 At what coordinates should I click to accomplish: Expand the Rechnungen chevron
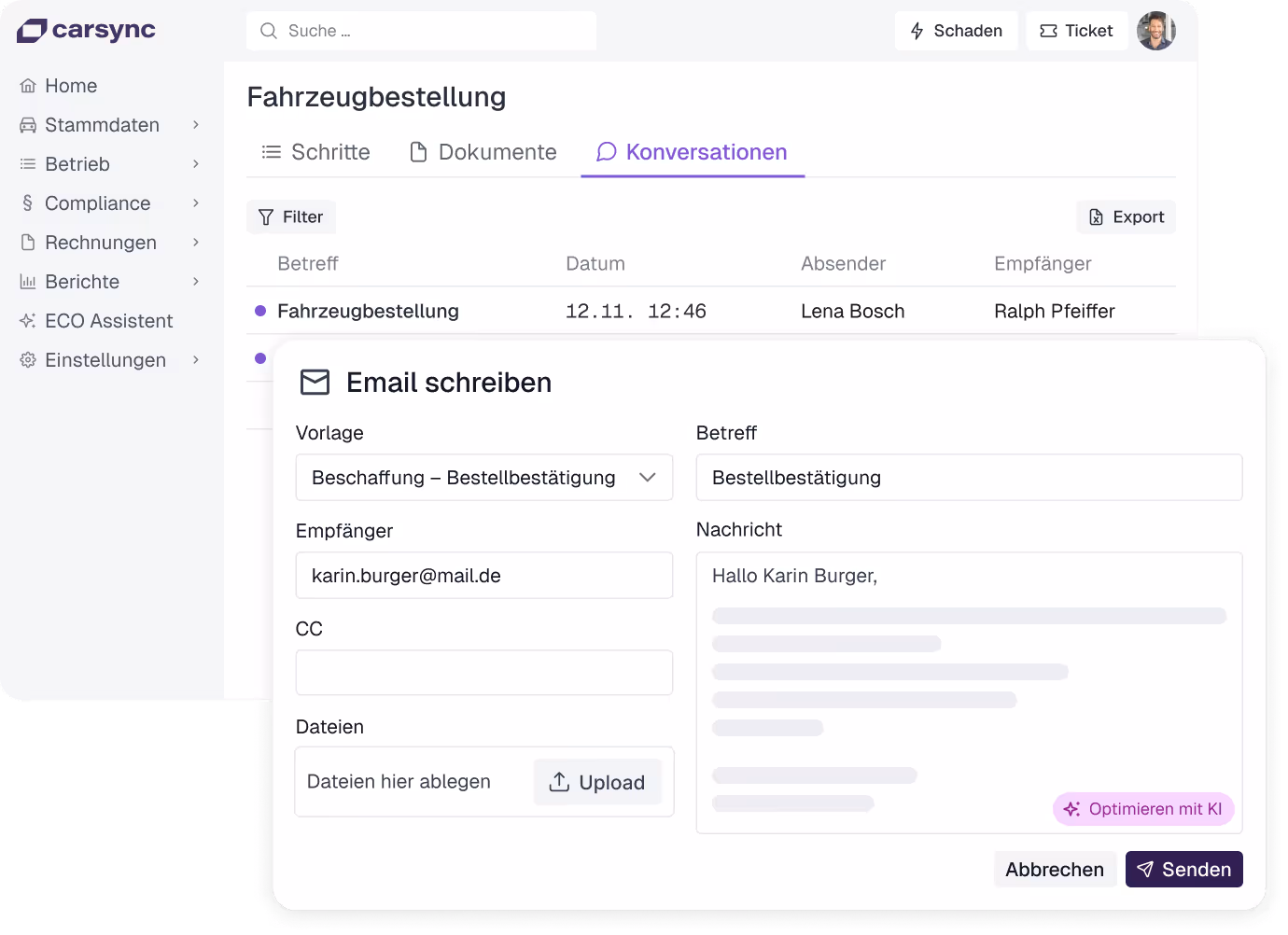pos(196,243)
